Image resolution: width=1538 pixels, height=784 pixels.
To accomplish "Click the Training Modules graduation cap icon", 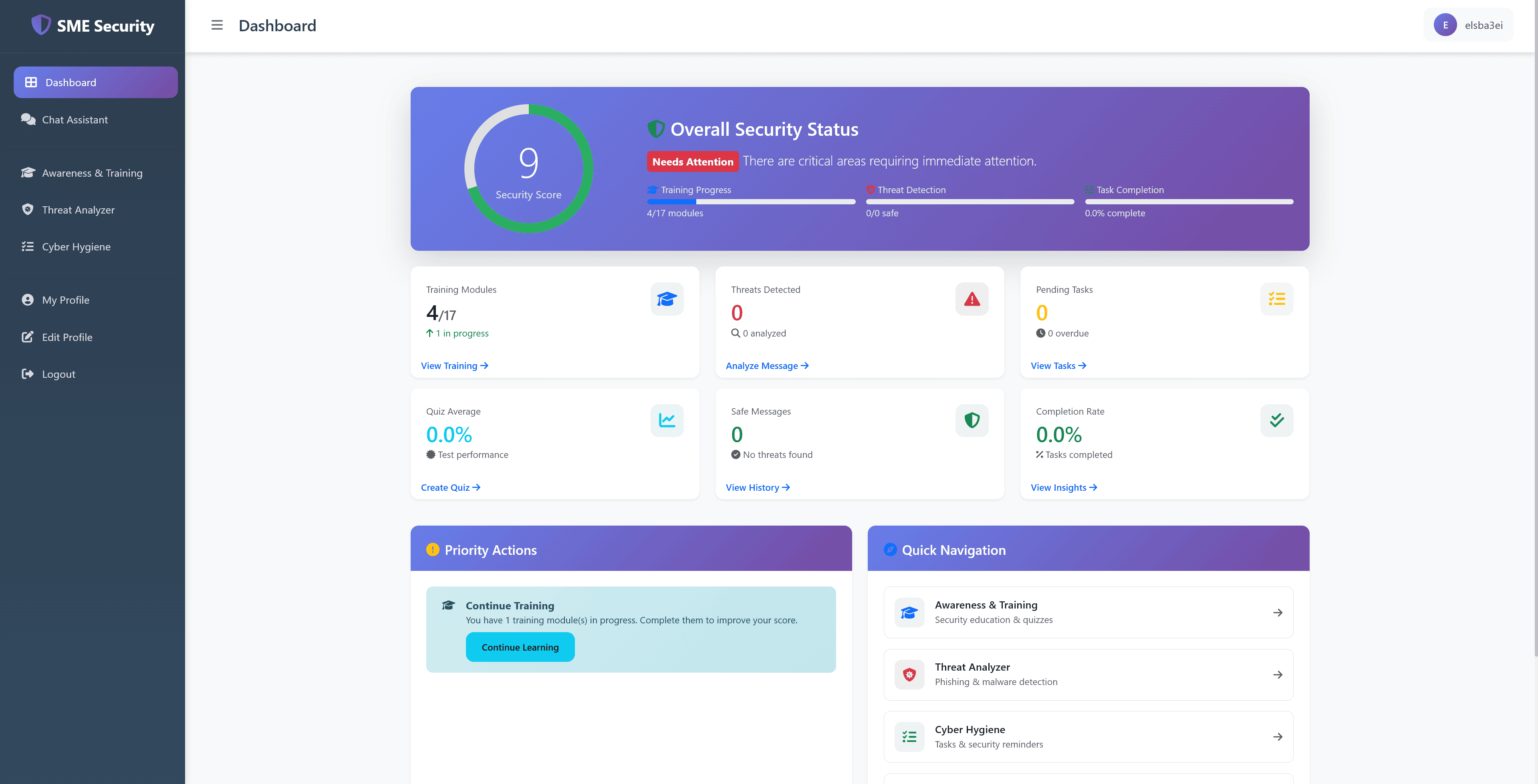I will click(x=667, y=298).
